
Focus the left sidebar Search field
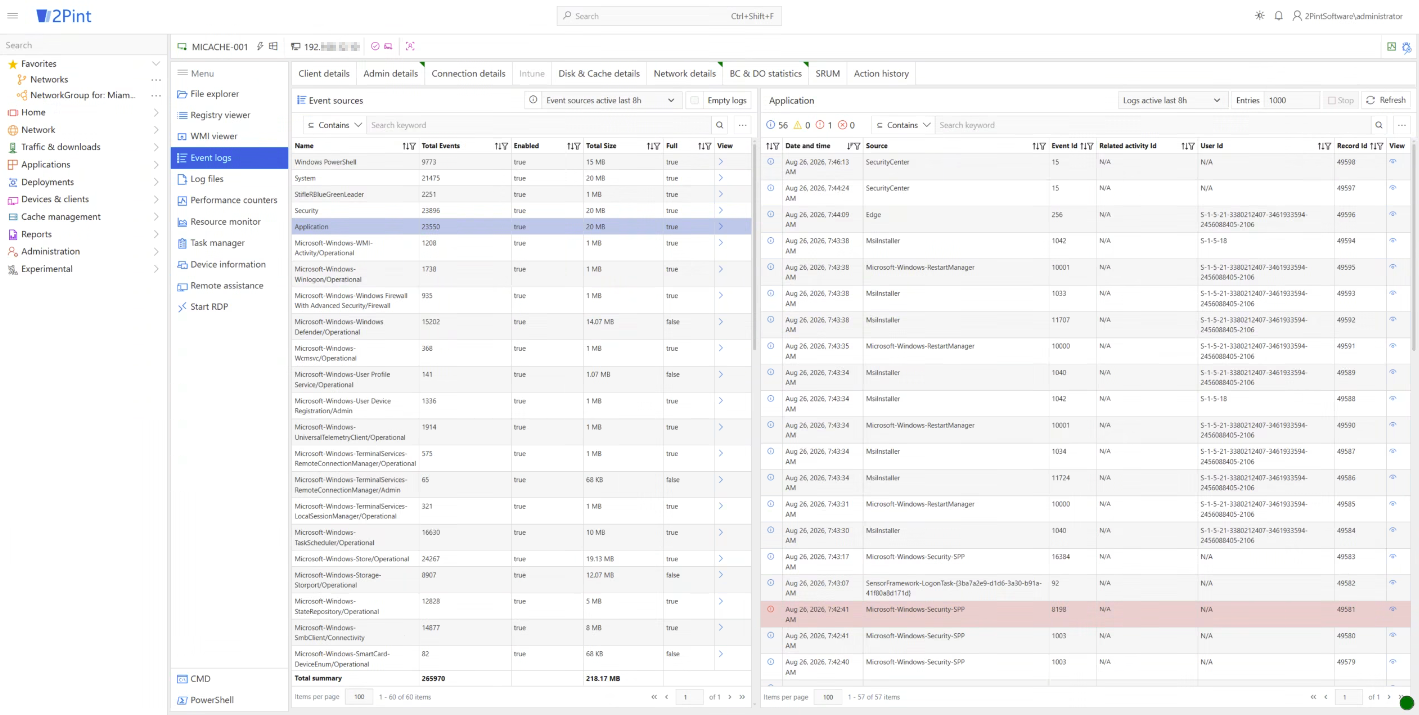point(82,45)
